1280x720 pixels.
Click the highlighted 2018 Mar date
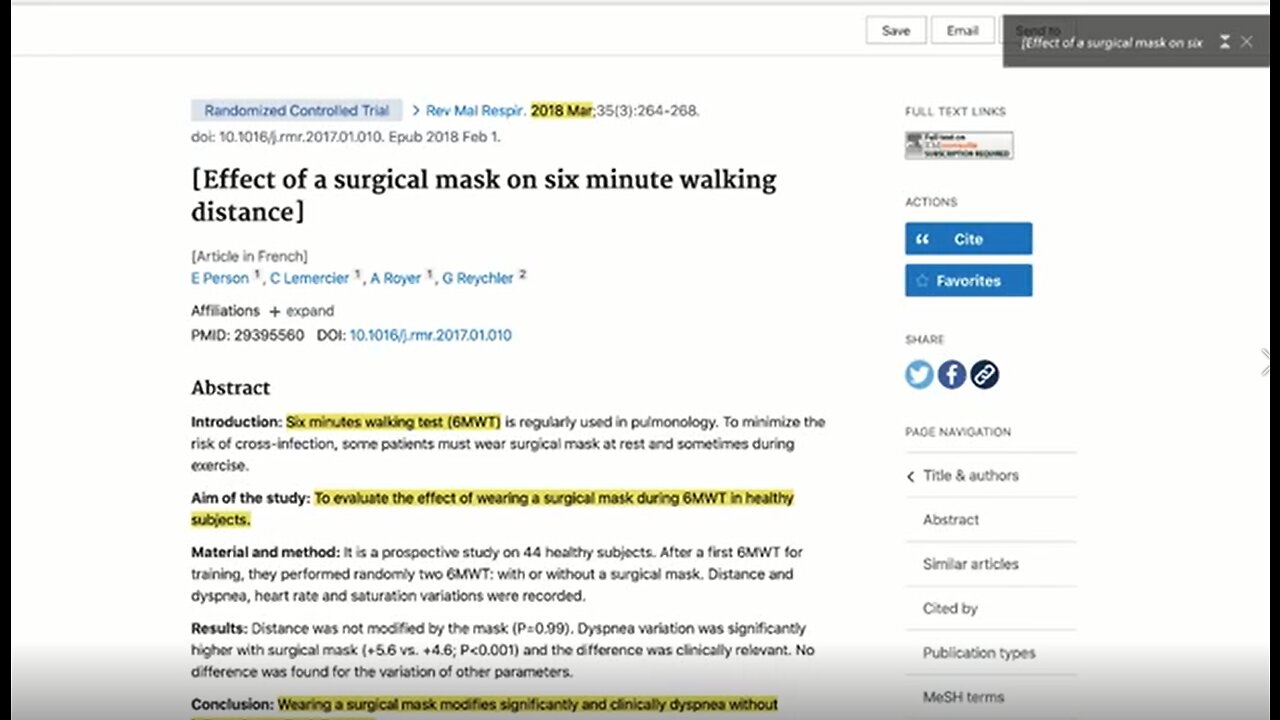[x=562, y=111]
